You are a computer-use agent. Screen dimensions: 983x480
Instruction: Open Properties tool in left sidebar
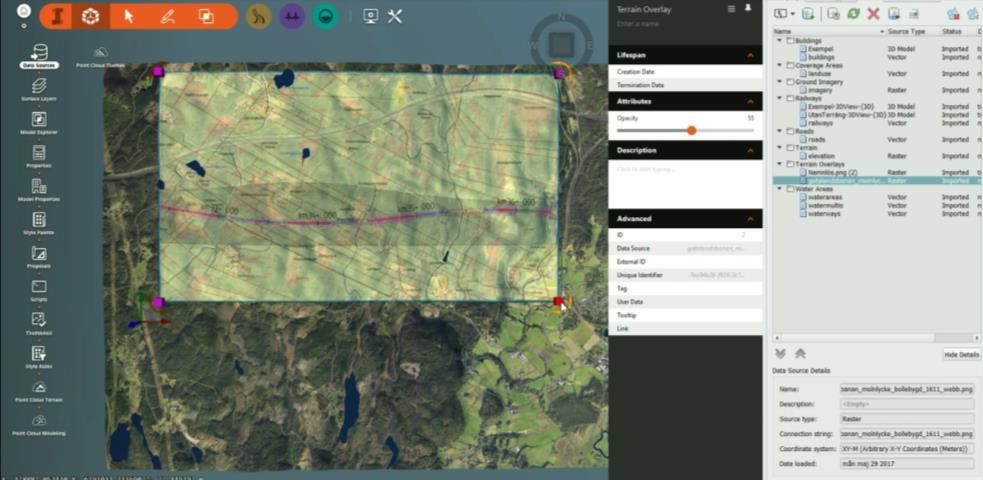point(39,157)
